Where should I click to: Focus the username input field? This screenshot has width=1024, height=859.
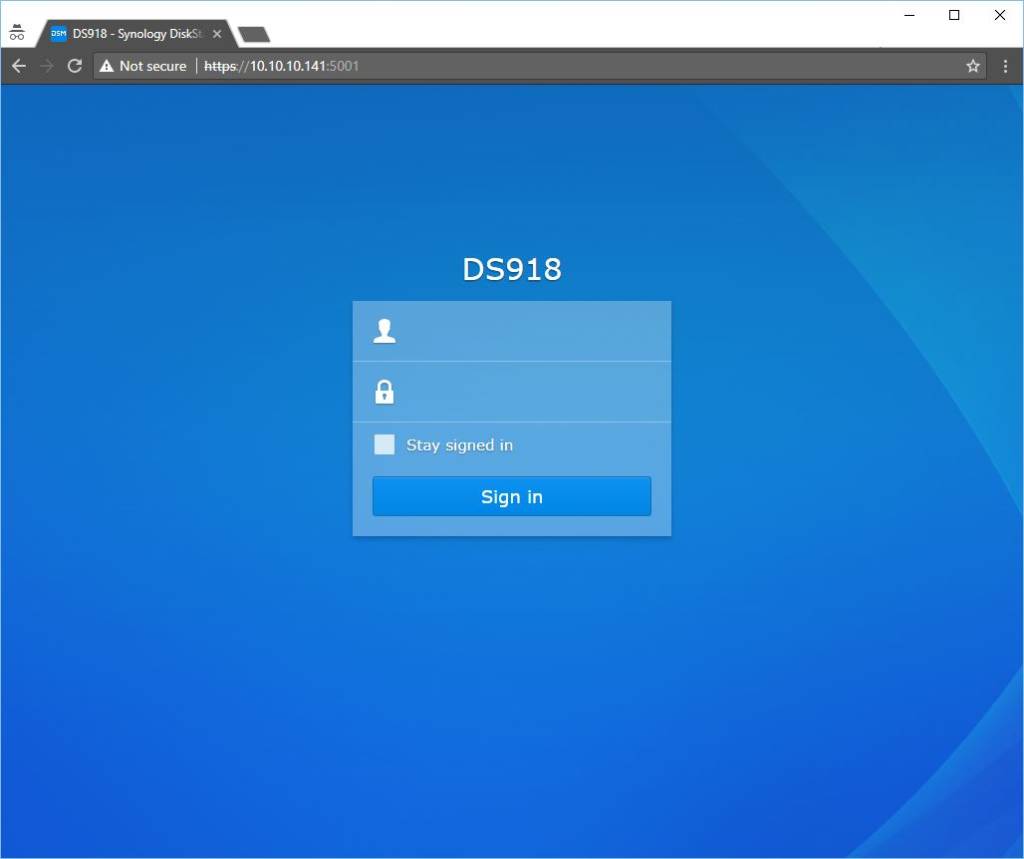(512, 331)
